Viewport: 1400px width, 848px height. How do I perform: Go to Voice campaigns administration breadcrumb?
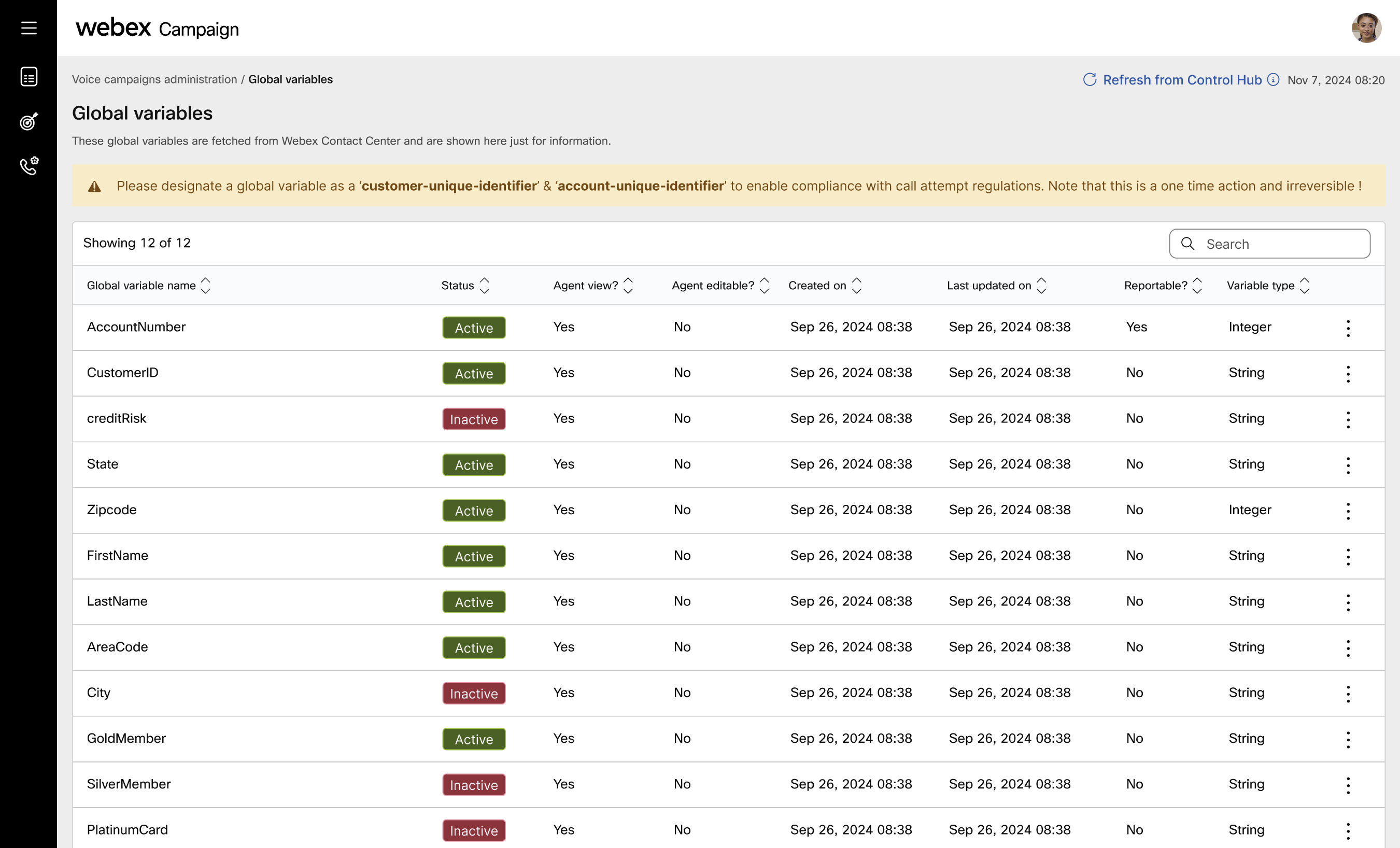(154, 80)
